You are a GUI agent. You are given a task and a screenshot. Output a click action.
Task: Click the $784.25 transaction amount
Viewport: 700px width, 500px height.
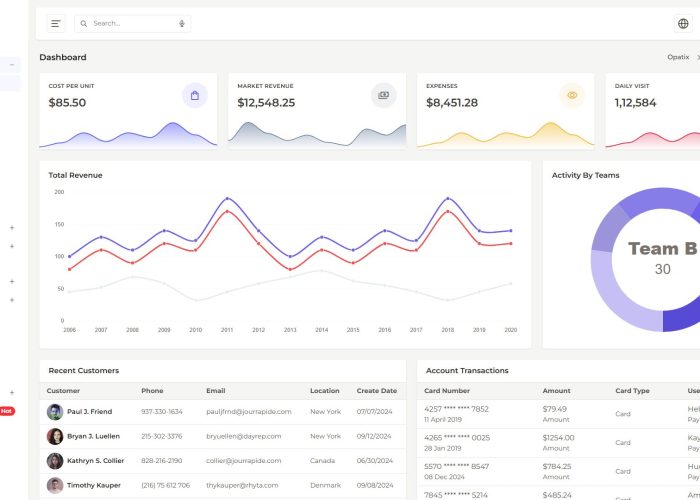557,467
